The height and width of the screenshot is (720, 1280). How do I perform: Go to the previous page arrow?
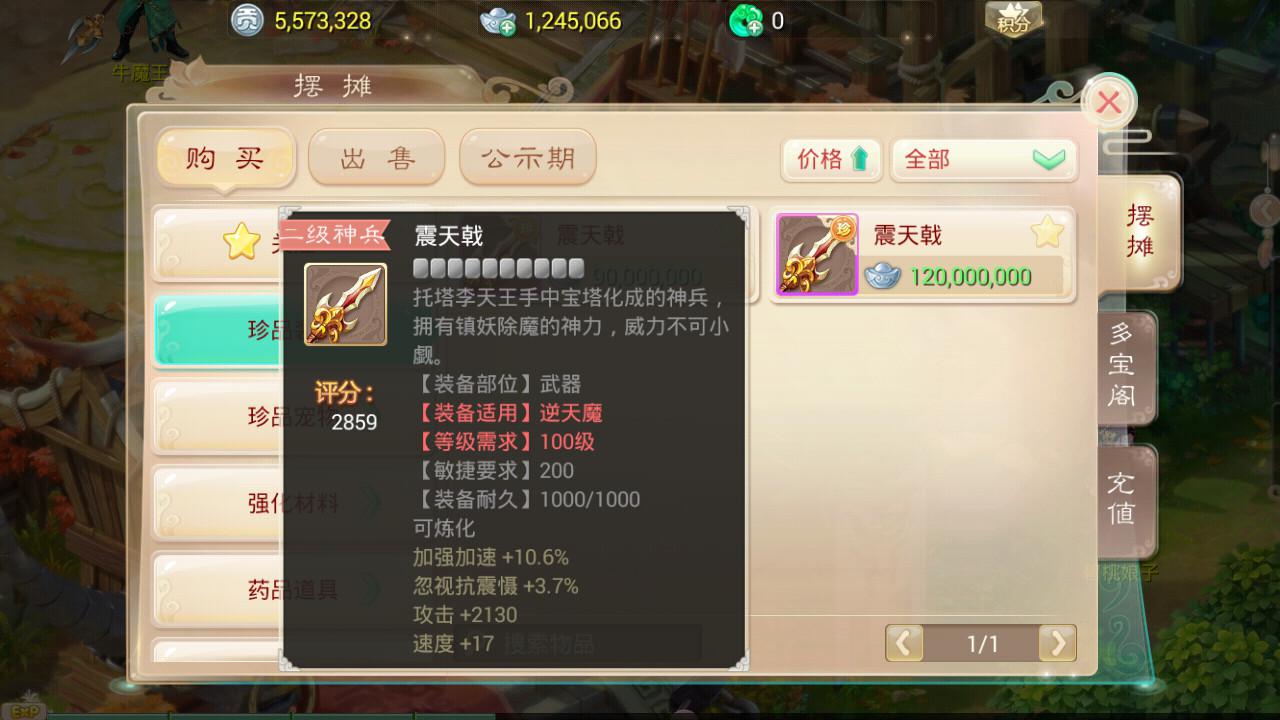tap(904, 643)
